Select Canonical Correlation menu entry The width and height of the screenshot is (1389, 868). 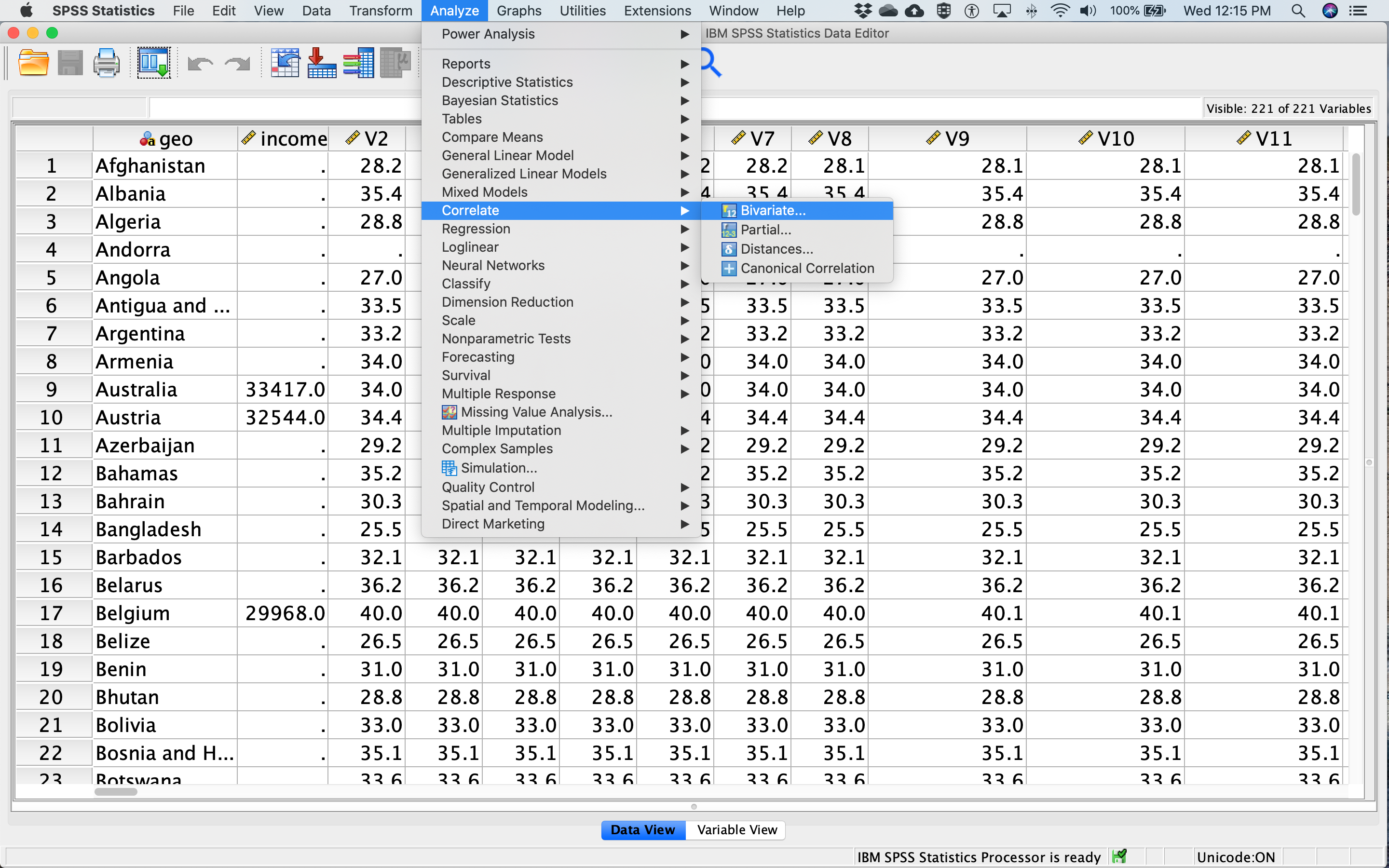(797, 269)
